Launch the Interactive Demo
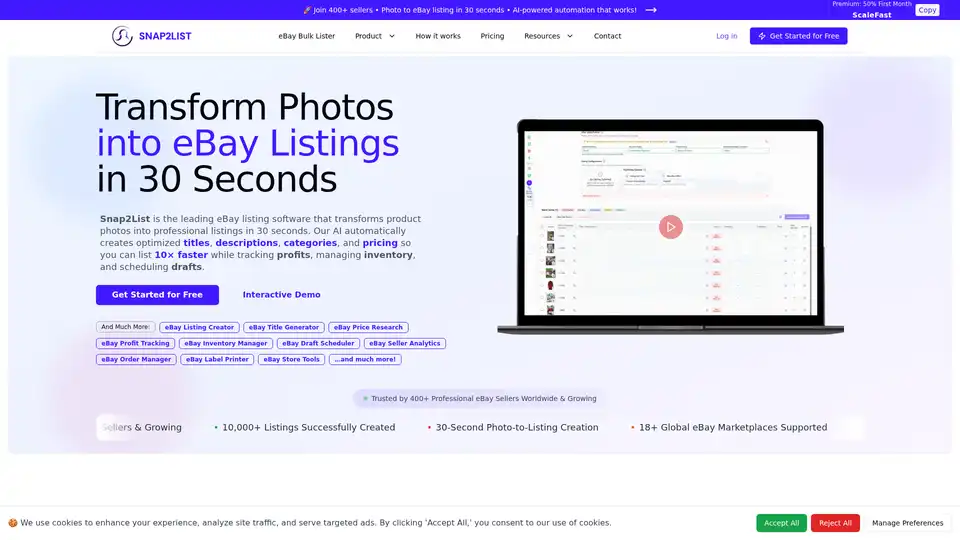This screenshot has width=960, height=540. tap(281, 295)
